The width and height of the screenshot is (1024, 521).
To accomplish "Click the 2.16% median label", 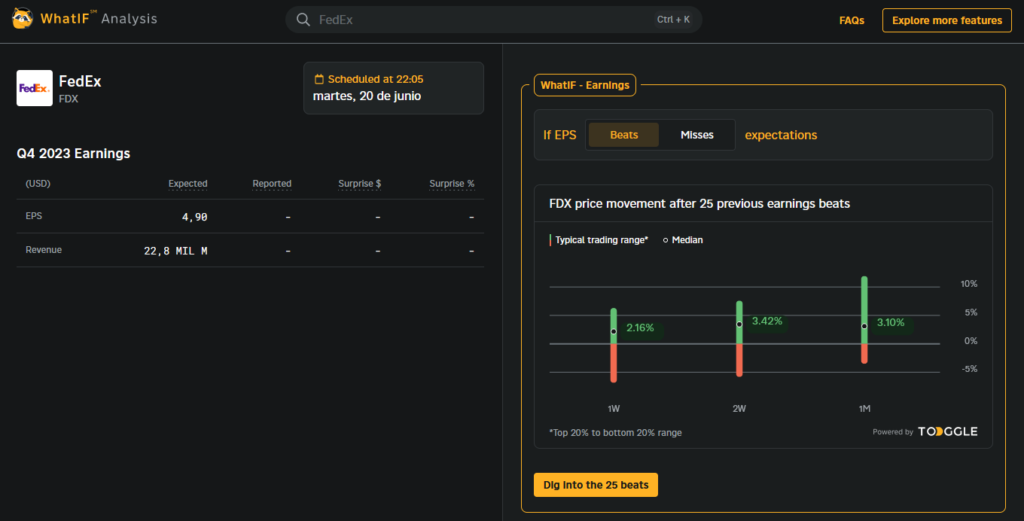I will (640, 328).
